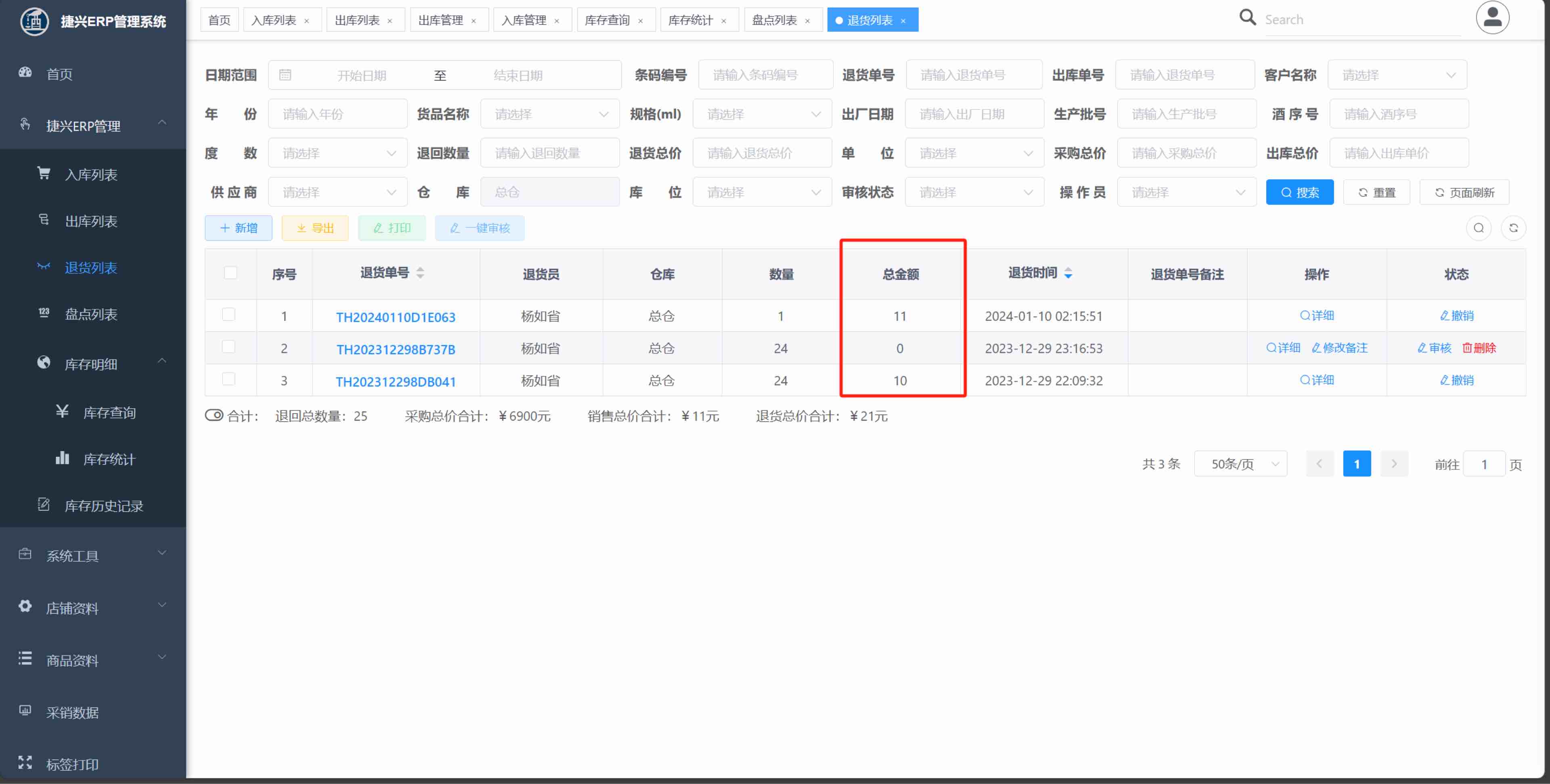Click 详细 for order TH20240110D1E063
This screenshot has width=1550, height=784.
(x=1317, y=315)
